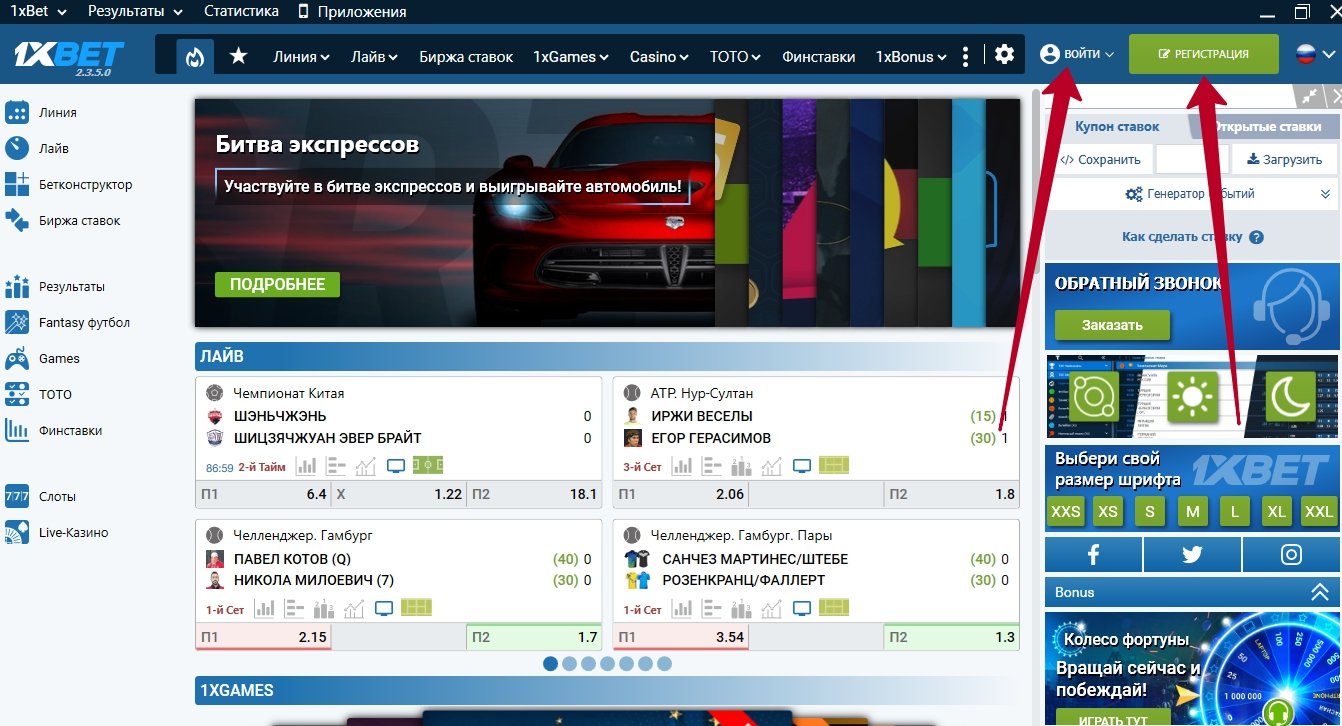Collapse the Bonus panel
Viewport: 1342px width, 726px height.
pos(1319,592)
